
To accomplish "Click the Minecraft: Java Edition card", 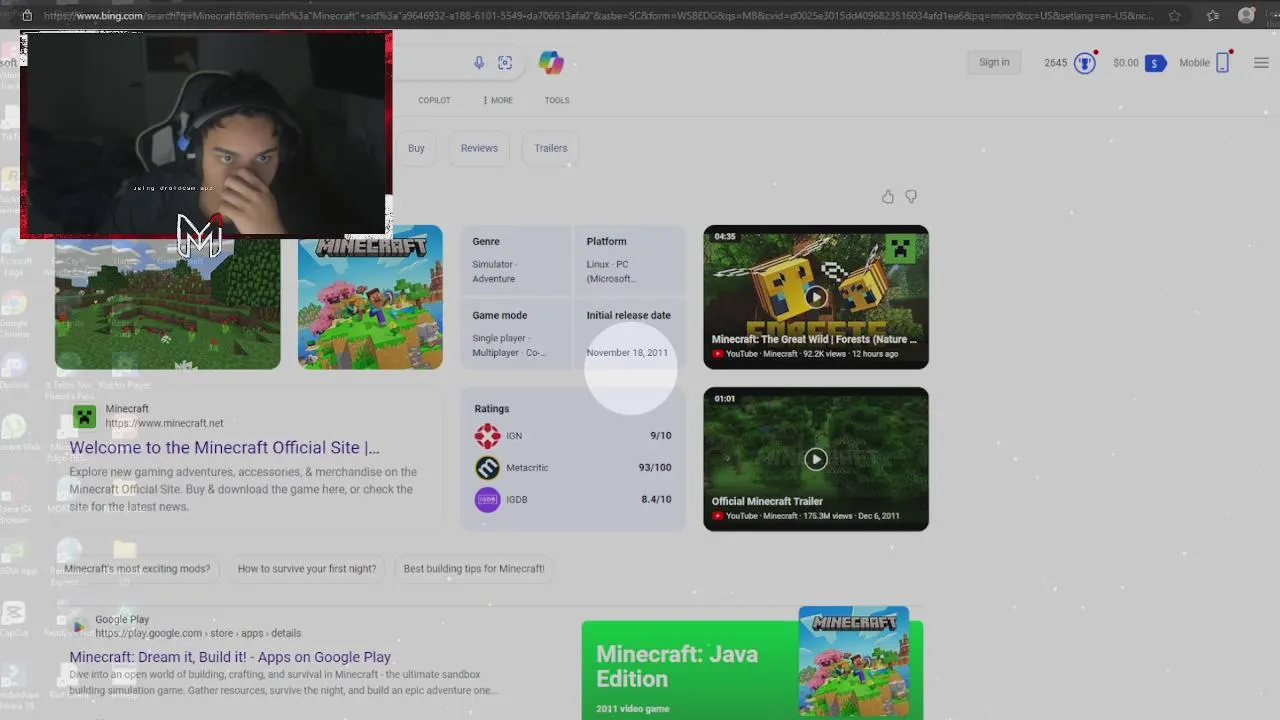I will (x=752, y=670).
